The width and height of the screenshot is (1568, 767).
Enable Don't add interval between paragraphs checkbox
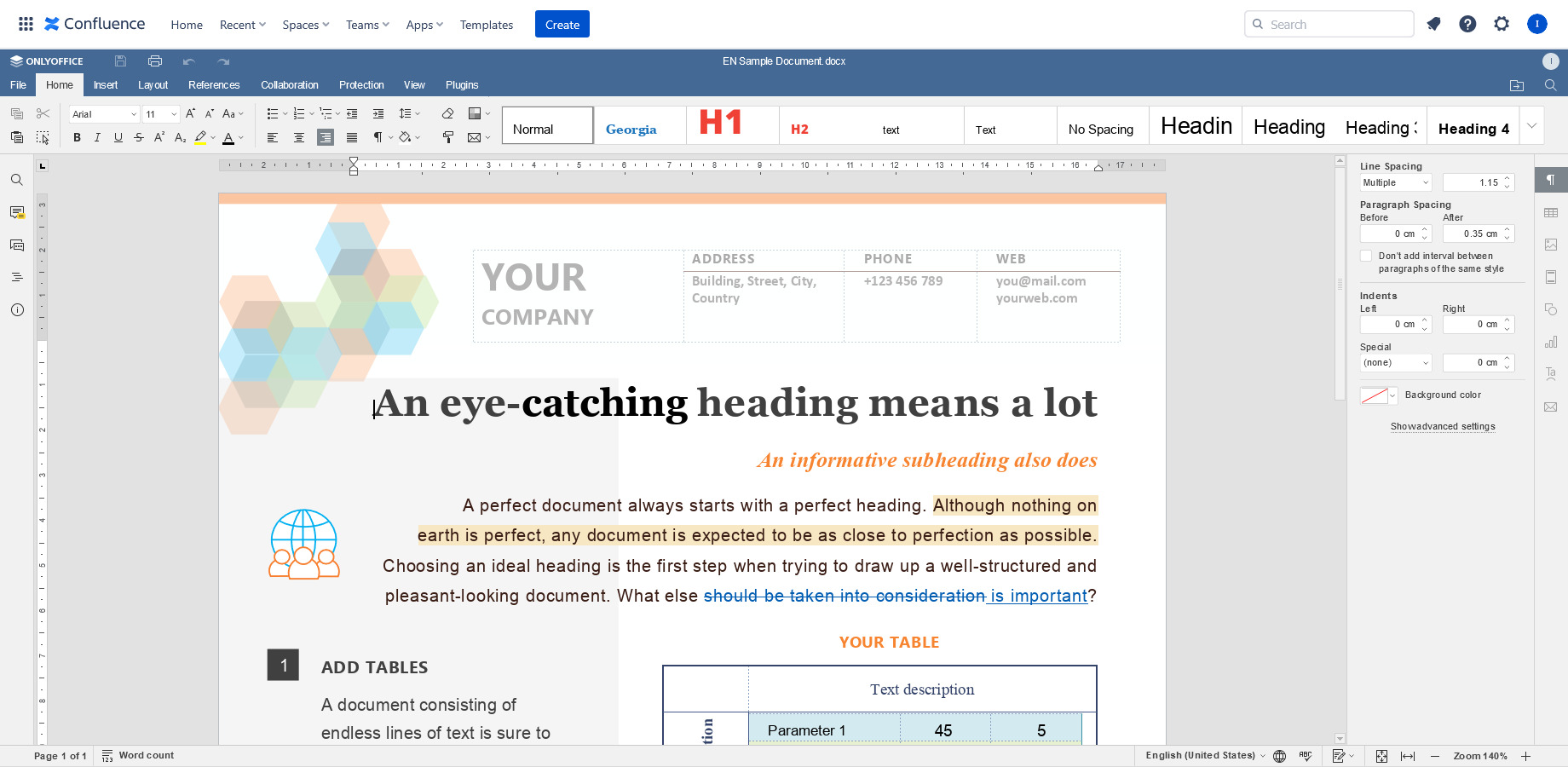(1366, 256)
